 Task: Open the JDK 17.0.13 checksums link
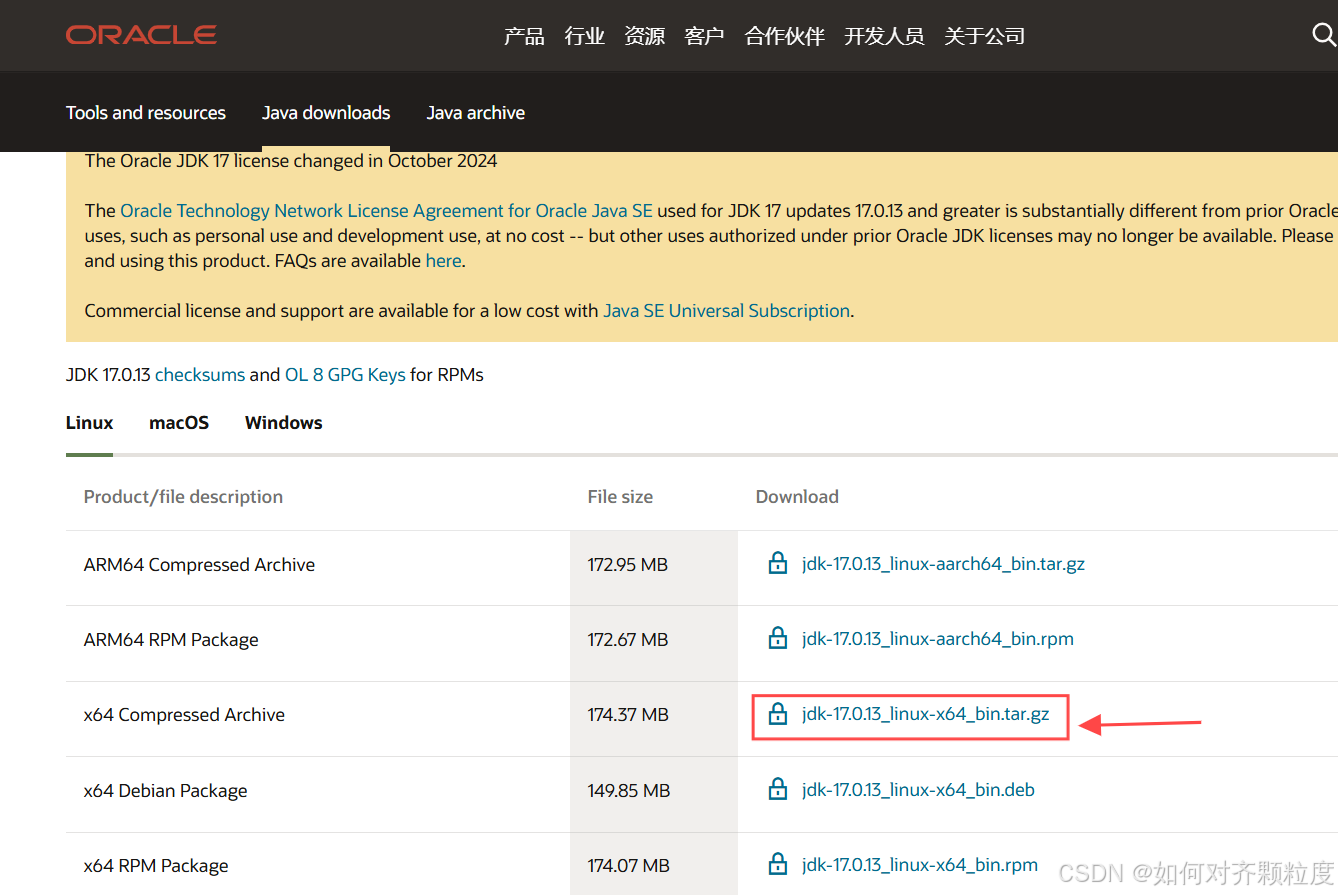point(200,375)
